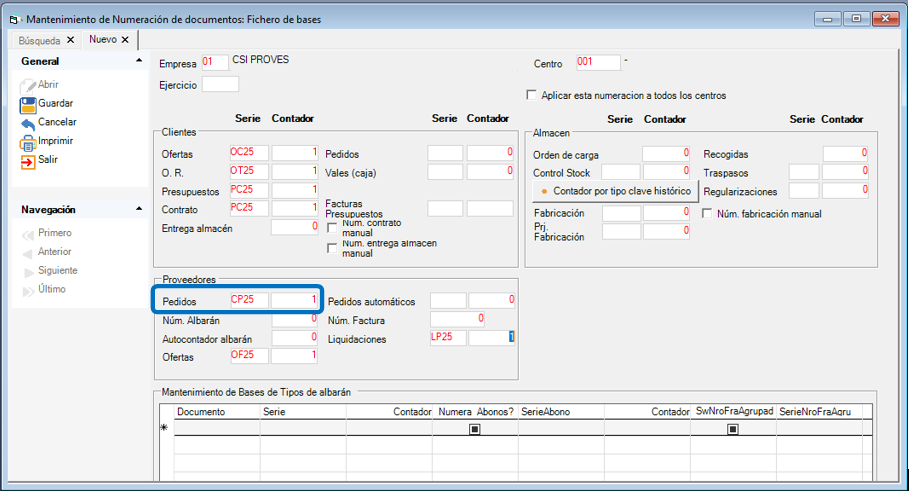Image resolution: width=910 pixels, height=491 pixels.
Task: Click Vales (caja) contador field
Action: [490, 172]
